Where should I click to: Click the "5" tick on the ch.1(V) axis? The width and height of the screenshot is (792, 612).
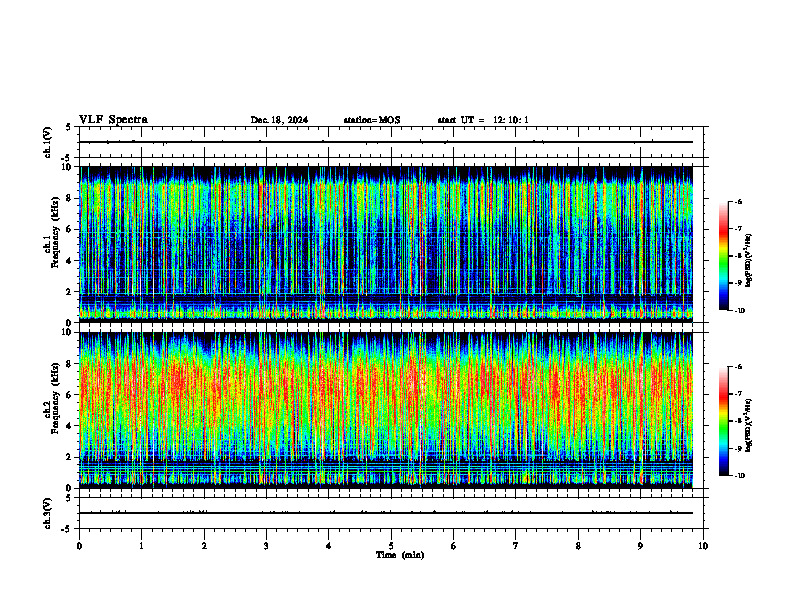point(68,128)
